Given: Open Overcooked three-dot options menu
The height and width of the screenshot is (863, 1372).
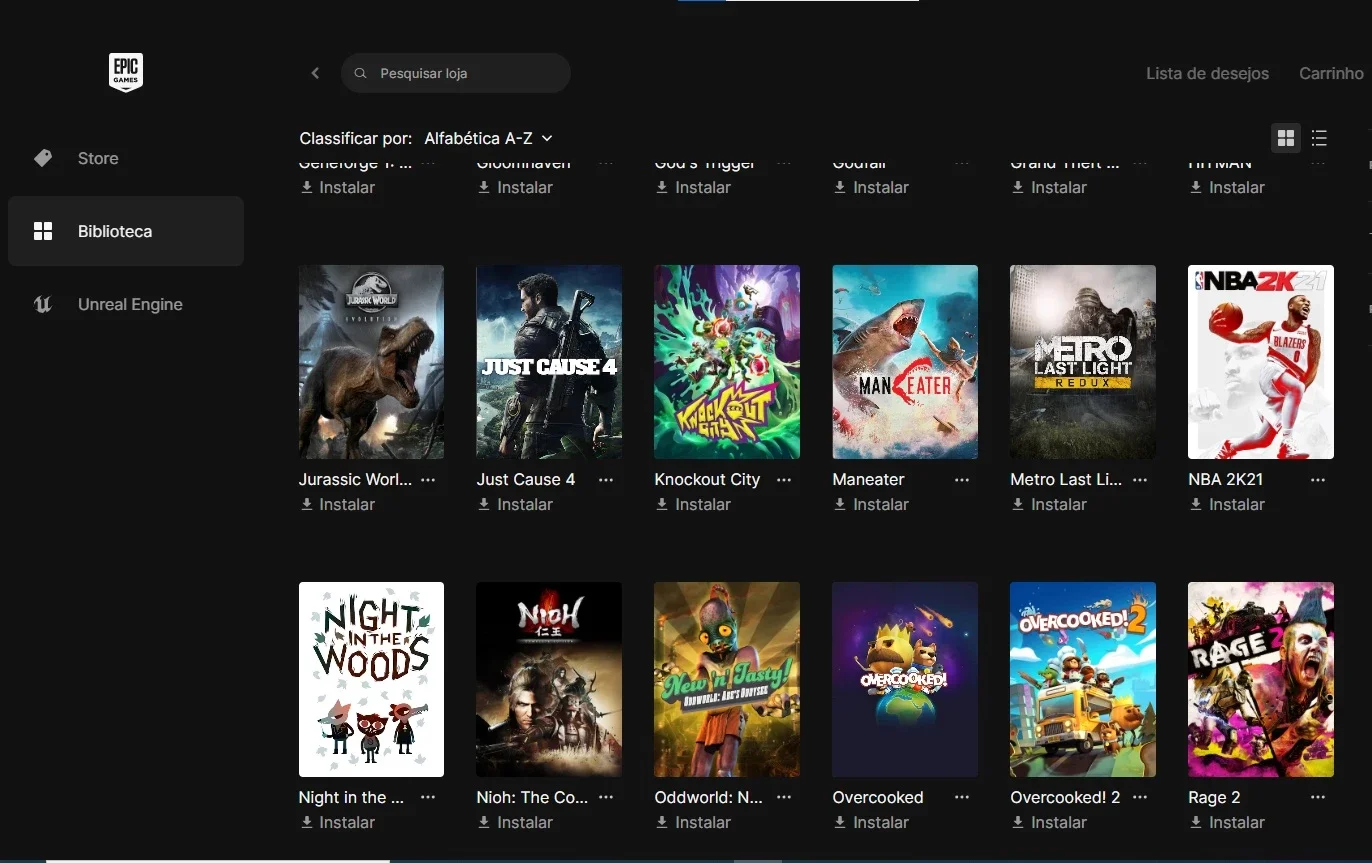Looking at the screenshot, I should point(962,798).
